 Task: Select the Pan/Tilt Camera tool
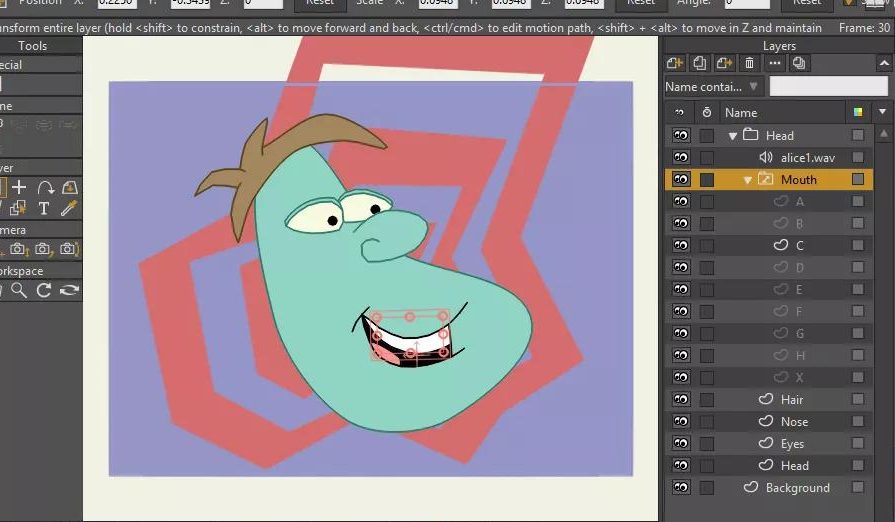[x=68, y=249]
